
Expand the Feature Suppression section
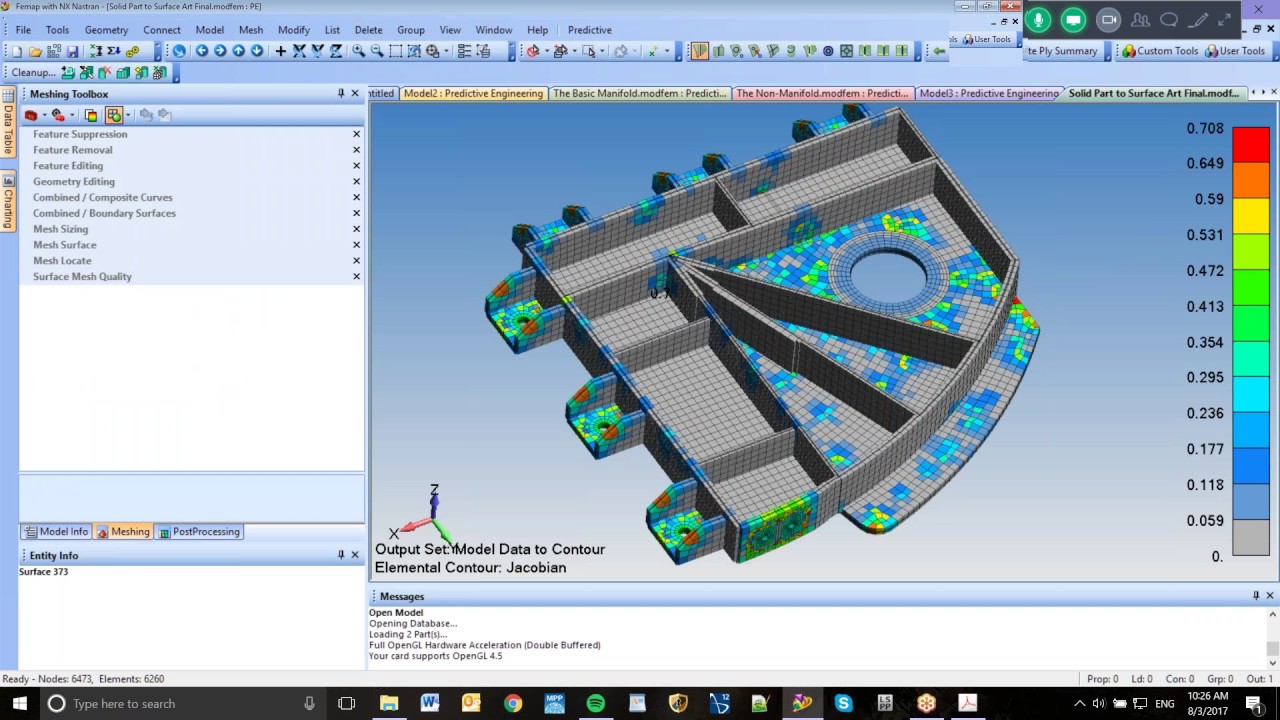[80, 134]
